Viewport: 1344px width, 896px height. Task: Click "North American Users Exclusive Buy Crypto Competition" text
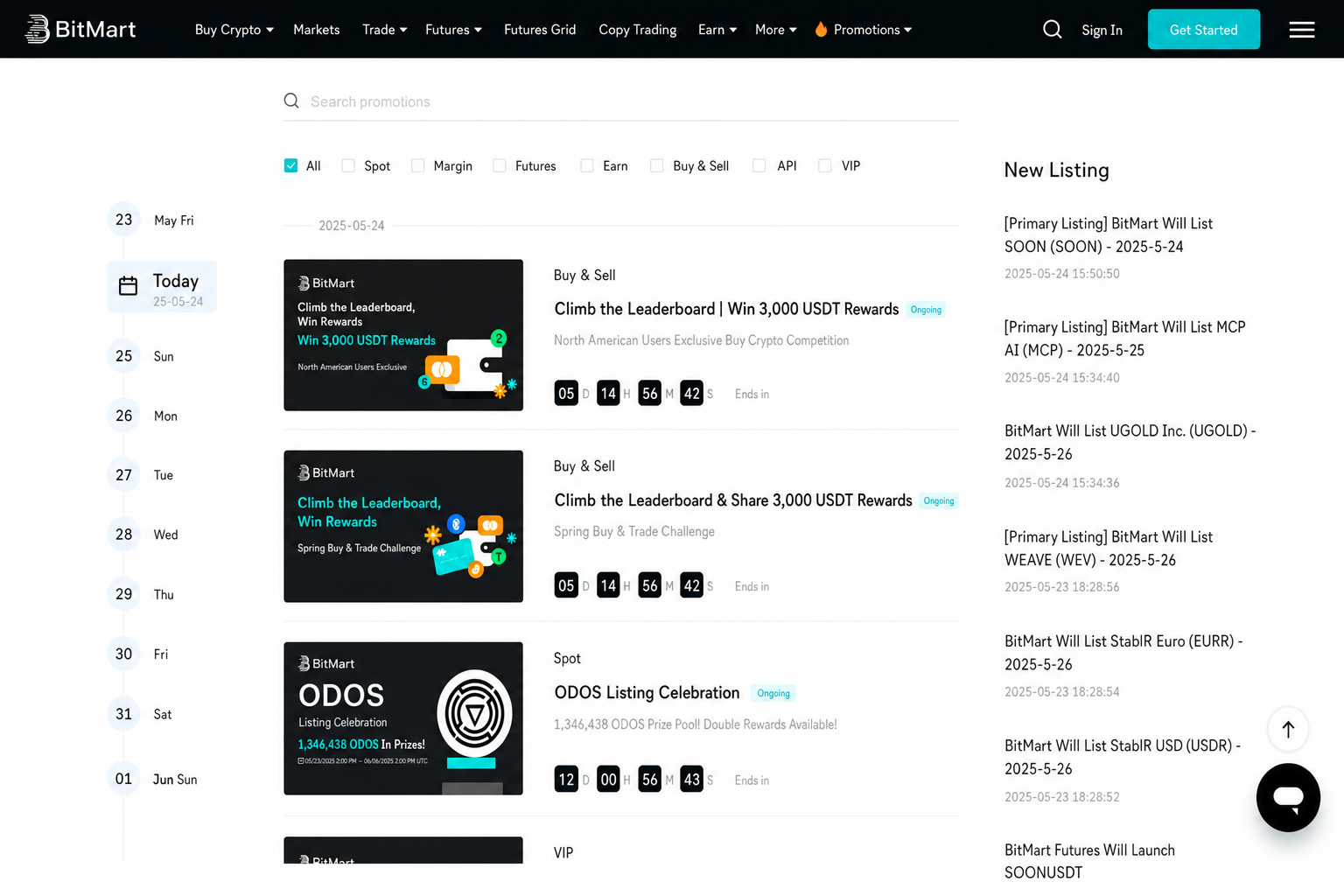coord(702,340)
